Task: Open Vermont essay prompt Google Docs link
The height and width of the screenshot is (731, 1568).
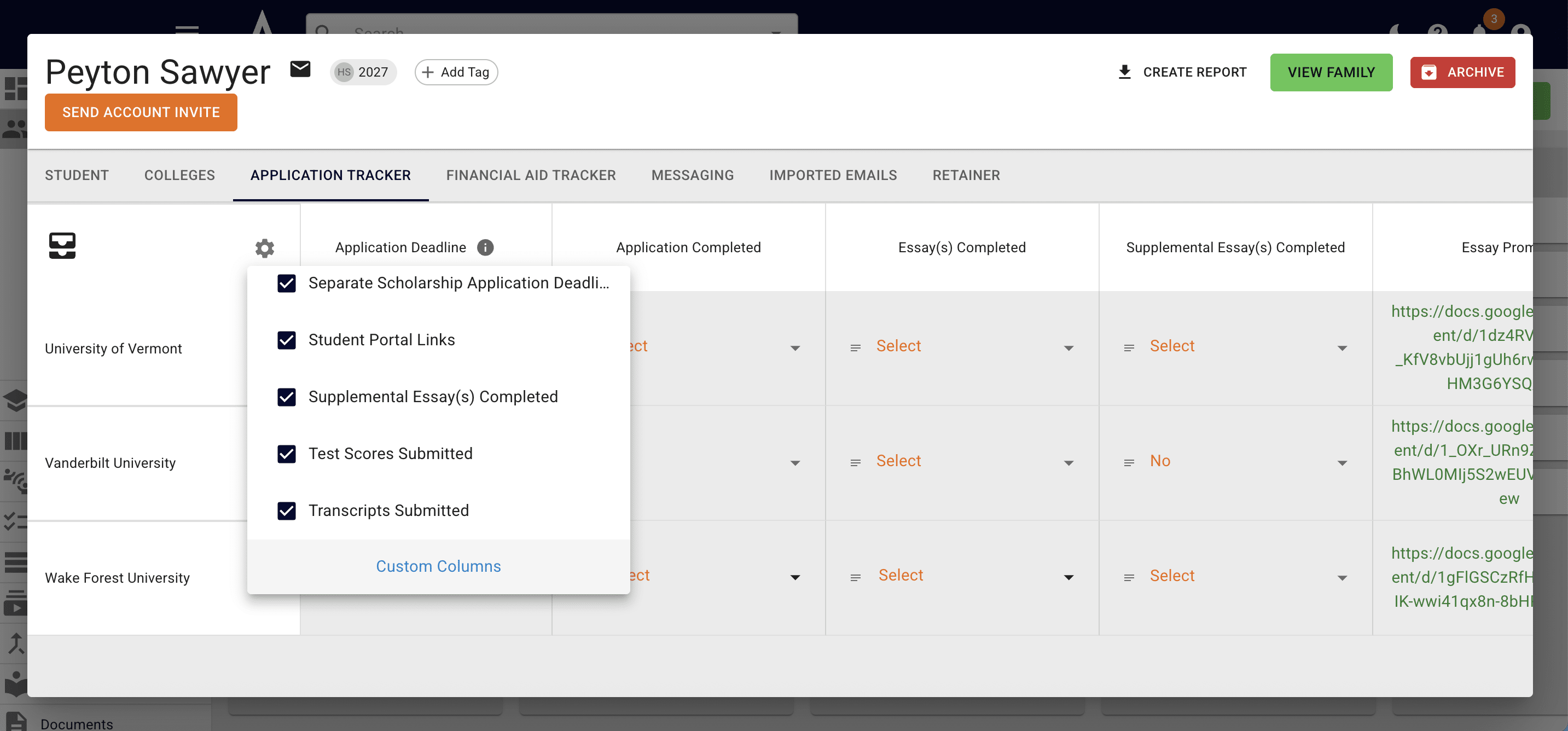Action: pyautogui.click(x=1462, y=347)
